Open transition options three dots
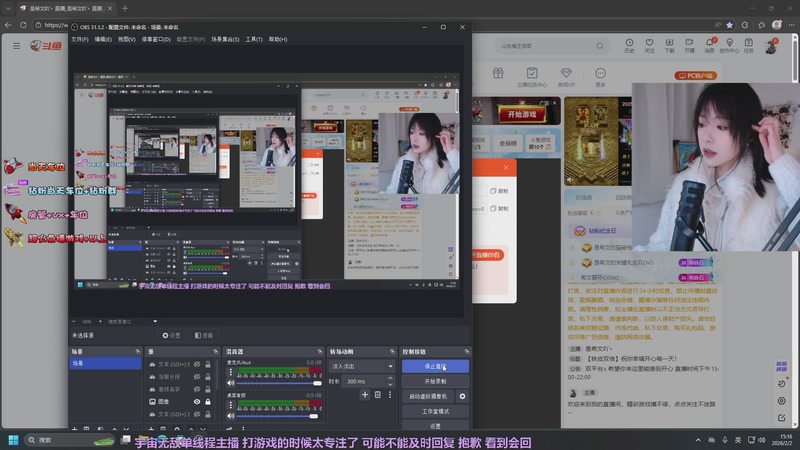Viewport: 800px width, 450px height. pos(390,395)
